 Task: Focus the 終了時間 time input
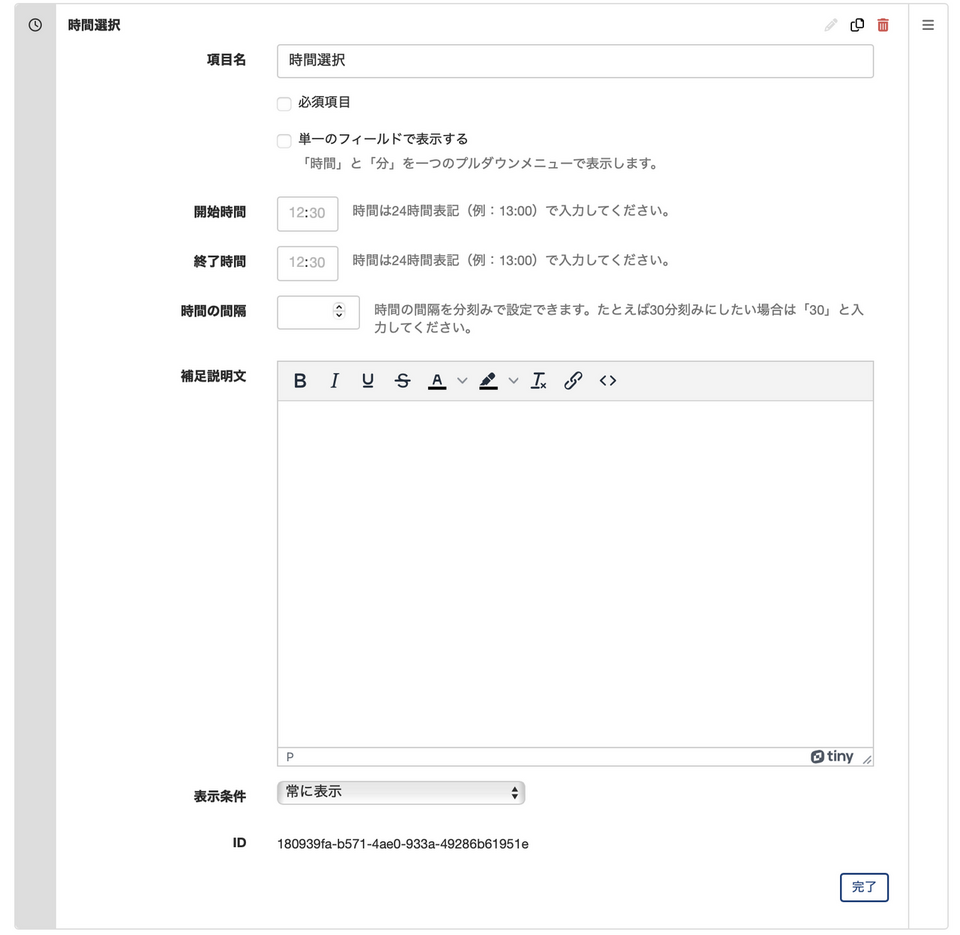(x=307, y=263)
